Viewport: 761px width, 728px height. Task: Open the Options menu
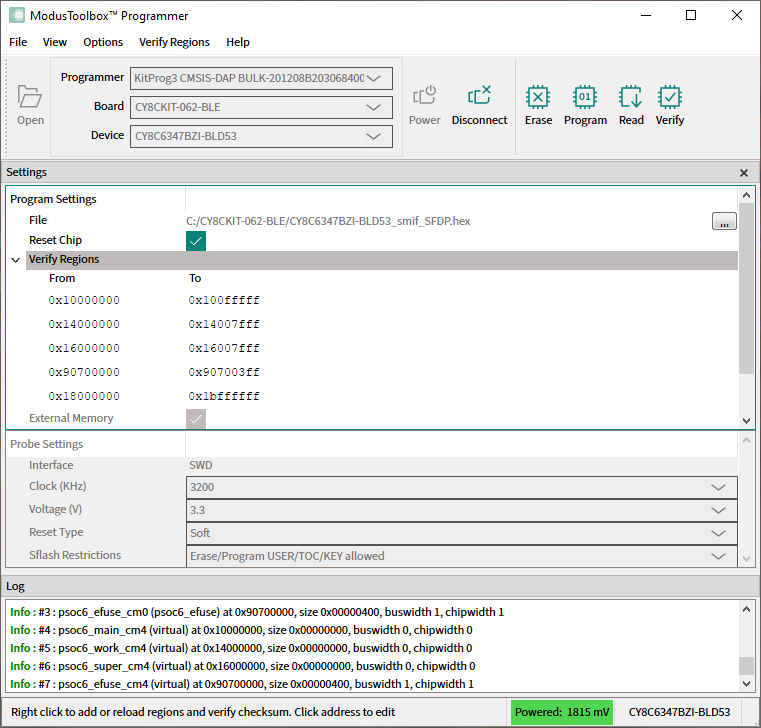tap(103, 42)
